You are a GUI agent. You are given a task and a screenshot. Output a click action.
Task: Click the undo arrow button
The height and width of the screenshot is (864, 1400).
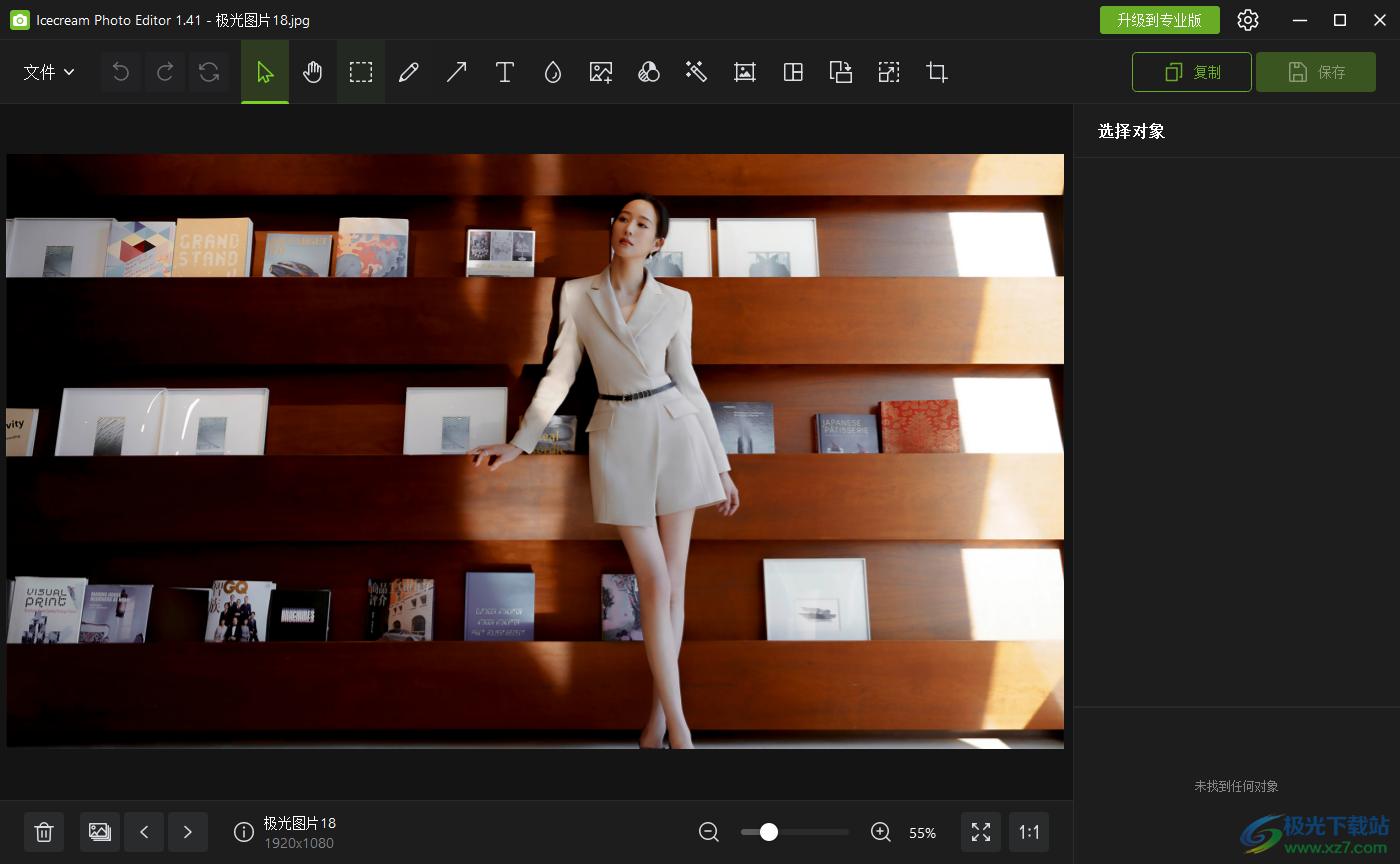[121, 72]
